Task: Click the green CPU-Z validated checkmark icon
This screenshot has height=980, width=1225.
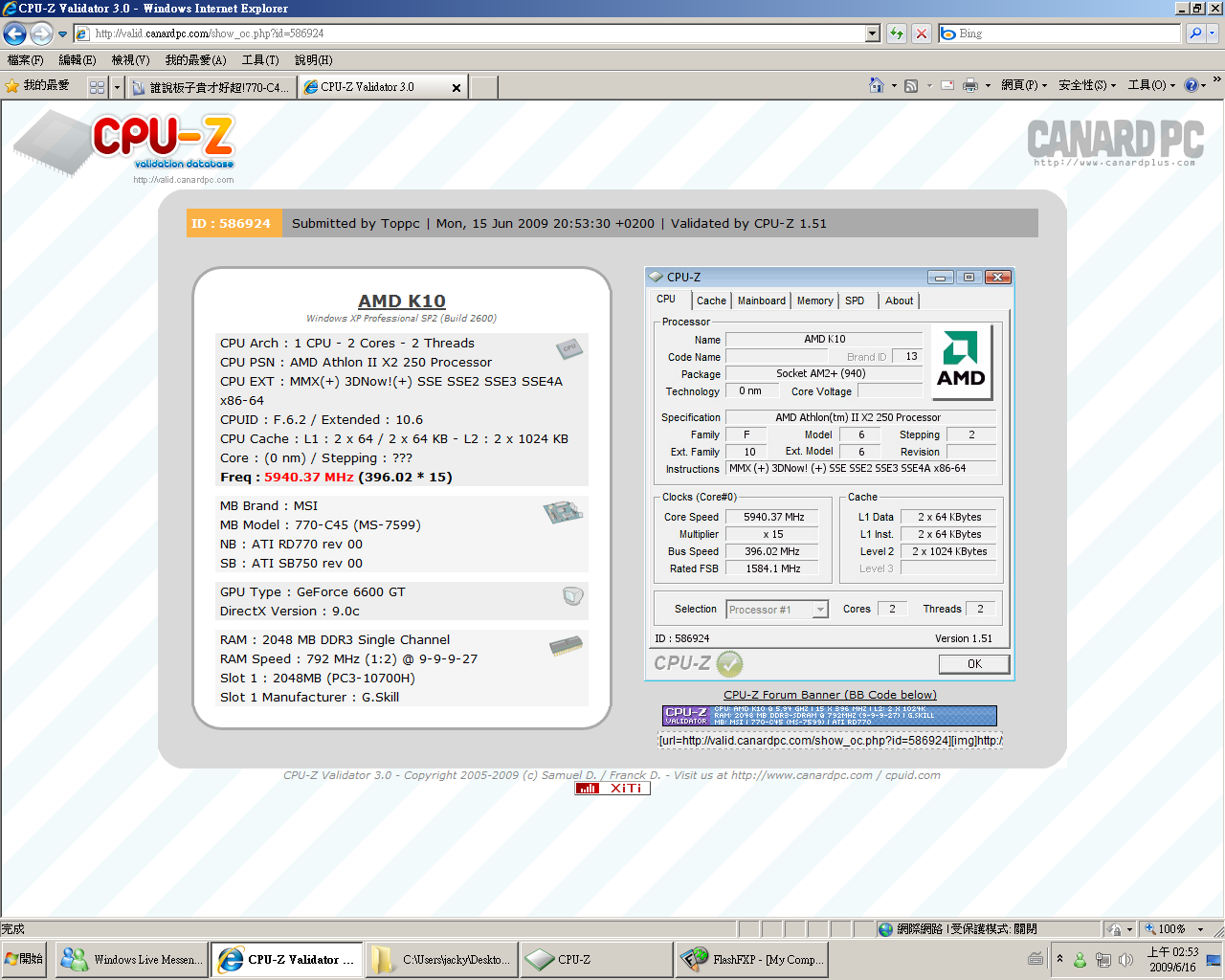Action: 729,663
